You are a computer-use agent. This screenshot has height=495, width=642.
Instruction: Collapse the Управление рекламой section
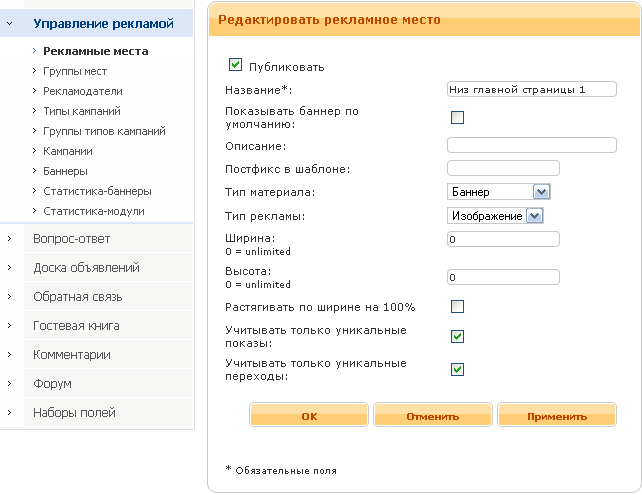(x=96, y=22)
